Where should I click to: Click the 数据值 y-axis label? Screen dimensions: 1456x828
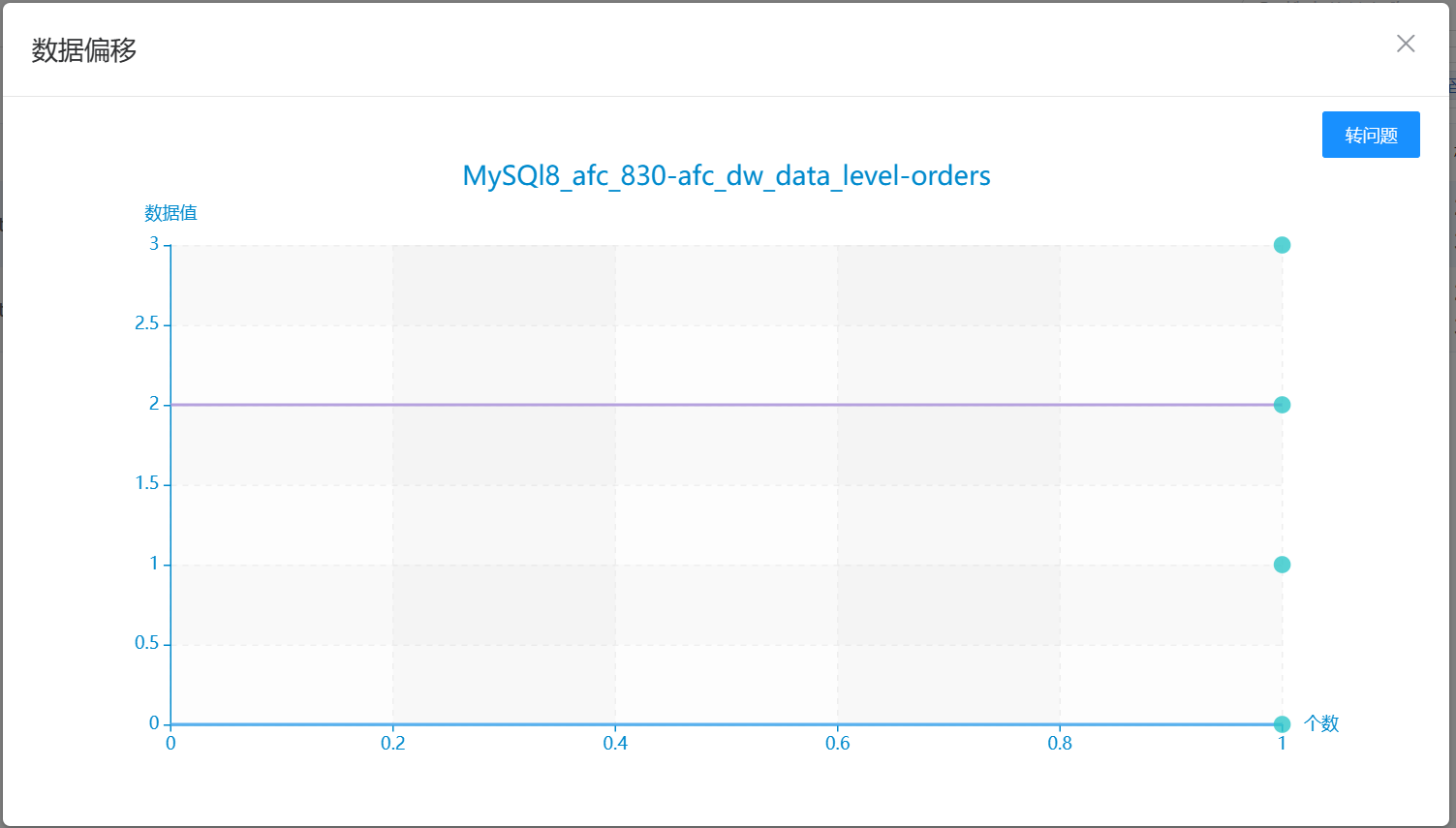click(x=170, y=213)
